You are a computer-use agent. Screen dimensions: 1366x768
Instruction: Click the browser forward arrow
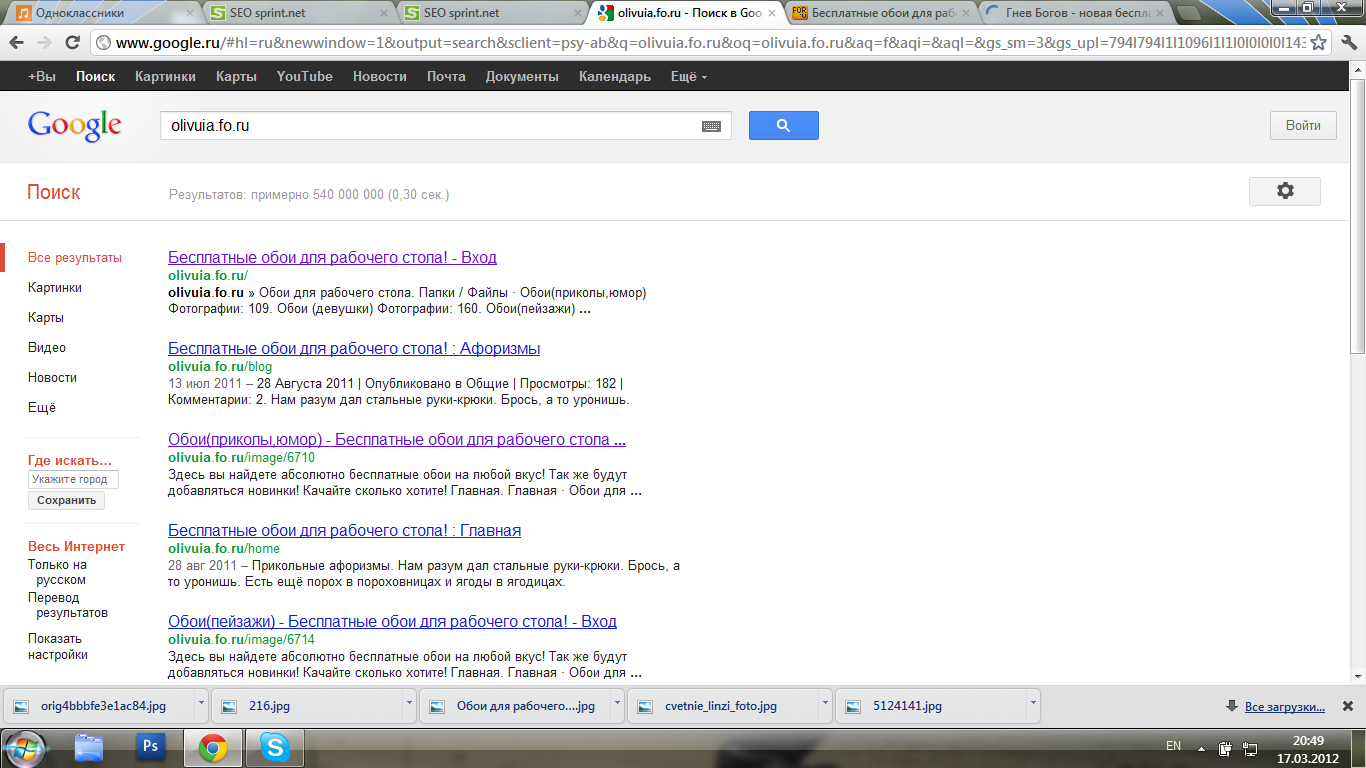click(45, 43)
